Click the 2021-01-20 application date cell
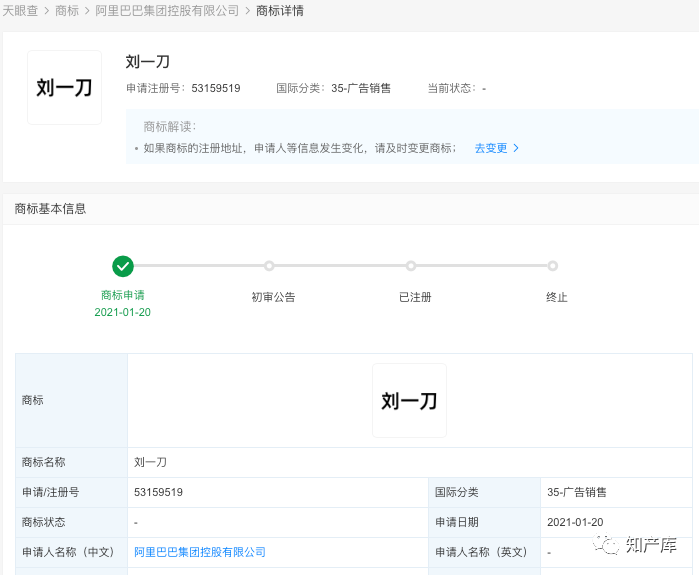 [575, 522]
